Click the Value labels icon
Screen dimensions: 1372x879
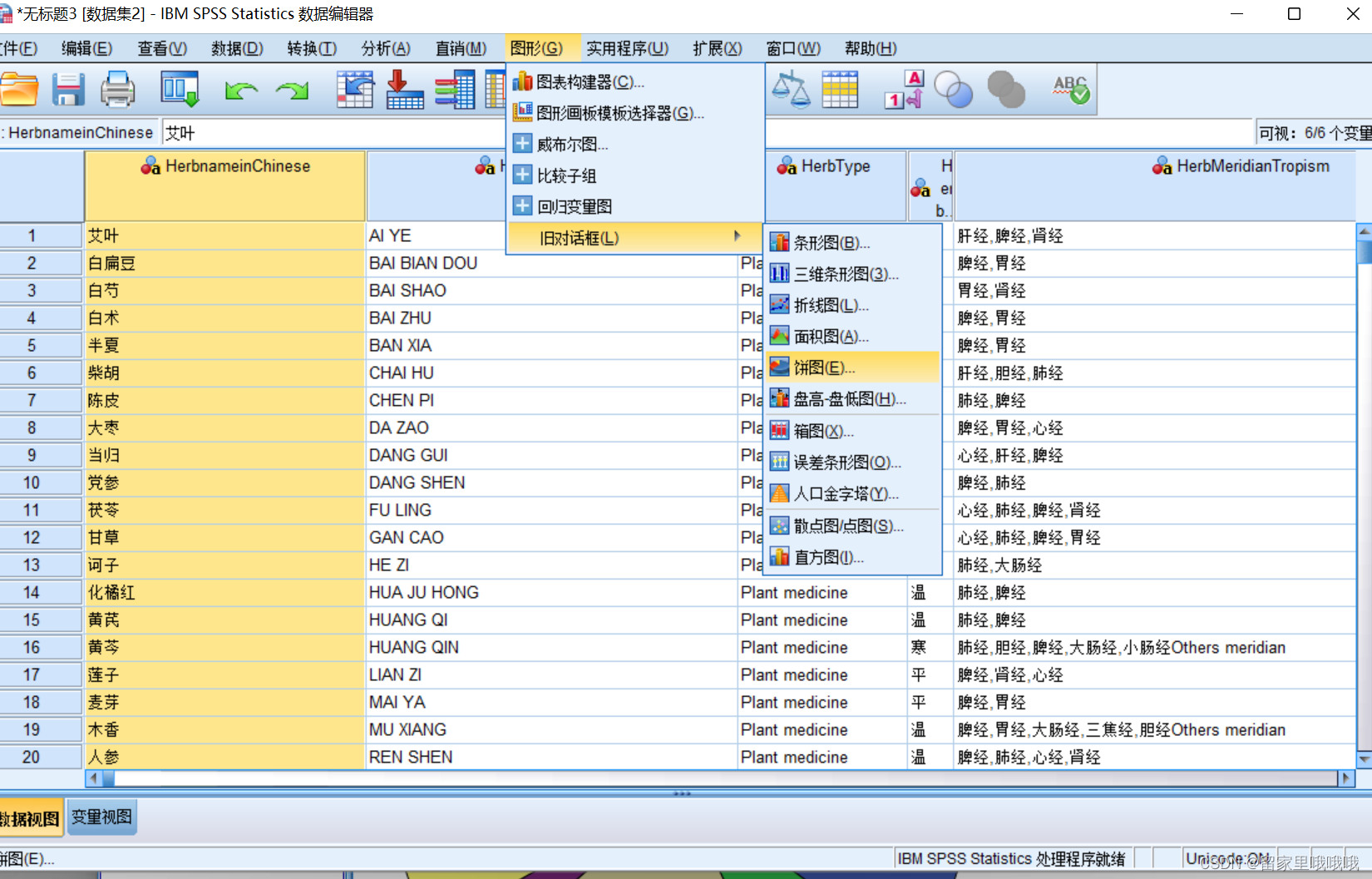tap(904, 89)
